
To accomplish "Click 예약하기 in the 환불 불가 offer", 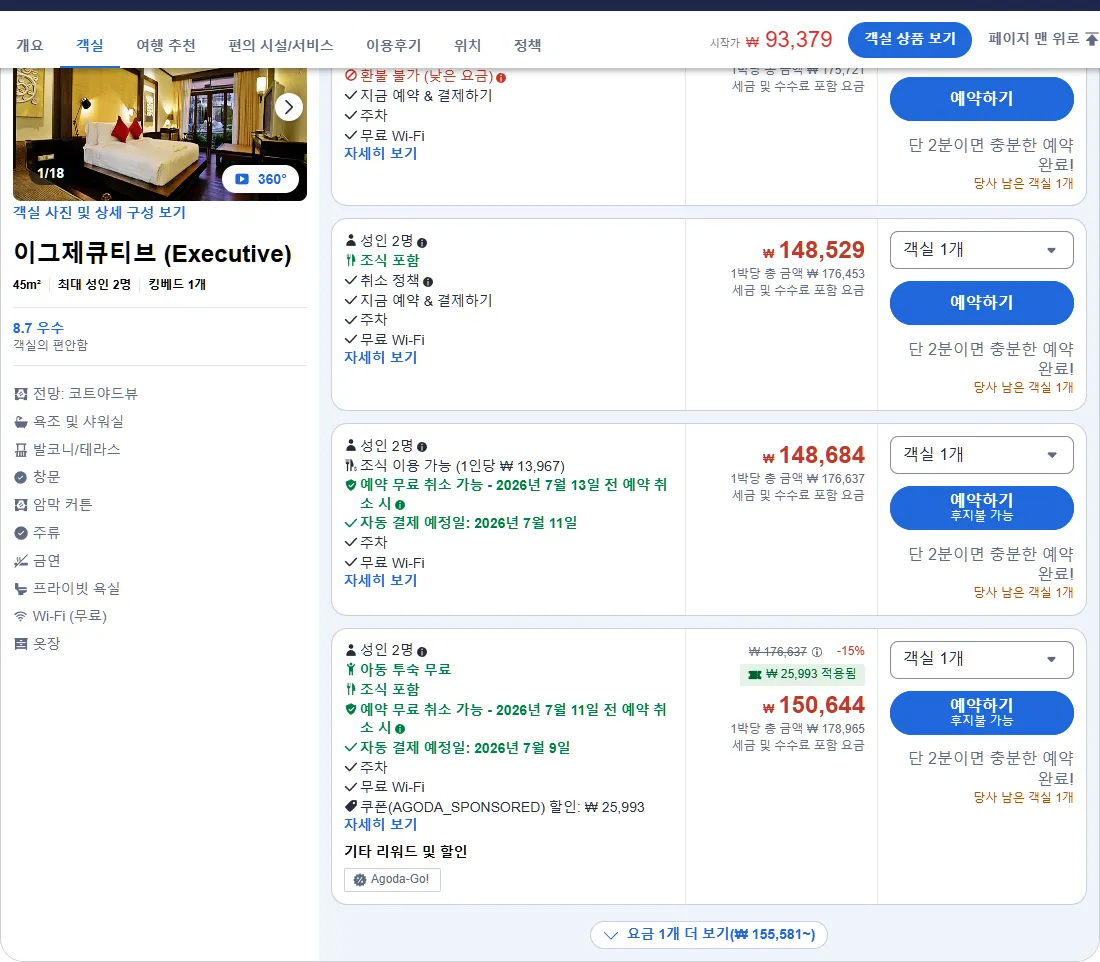I will (981, 98).
